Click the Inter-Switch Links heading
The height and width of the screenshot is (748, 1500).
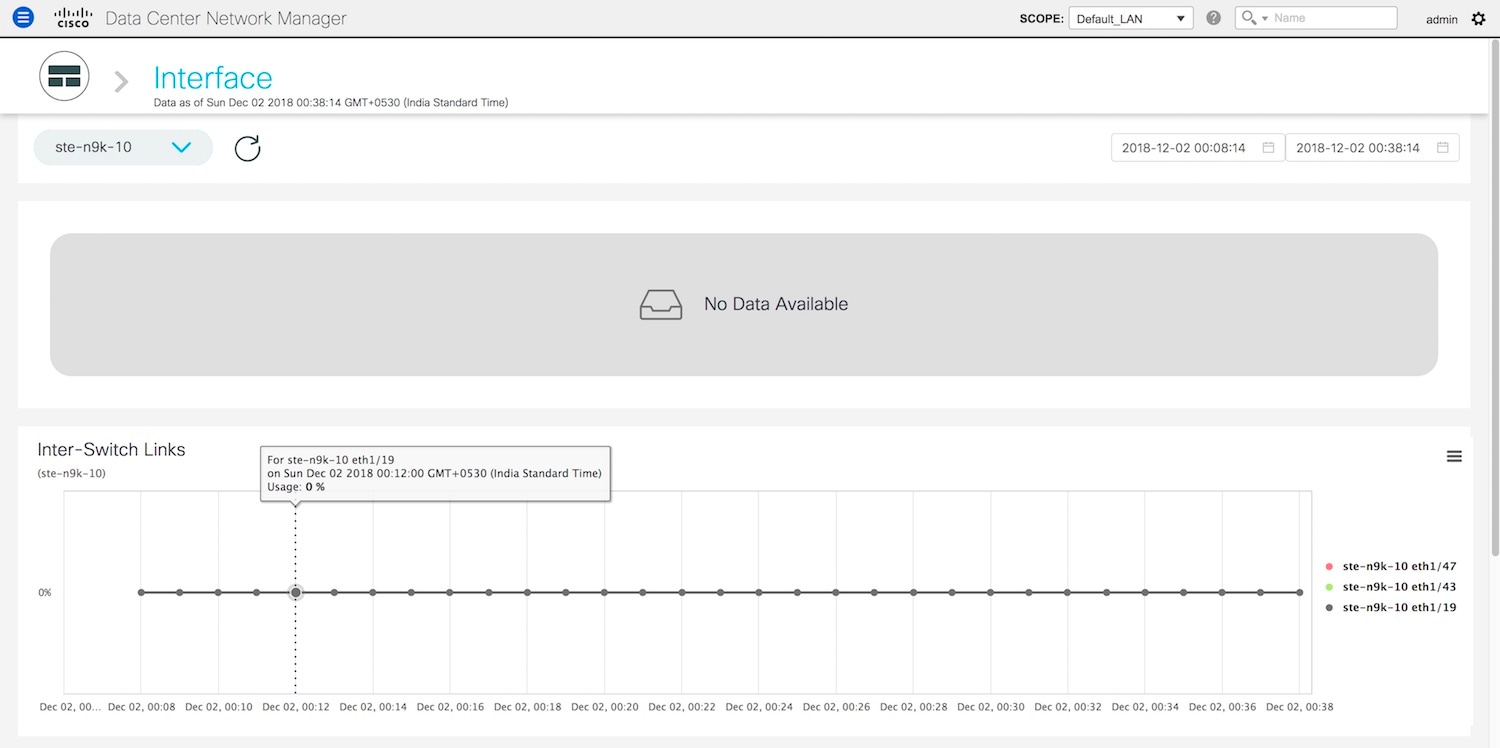[111, 450]
